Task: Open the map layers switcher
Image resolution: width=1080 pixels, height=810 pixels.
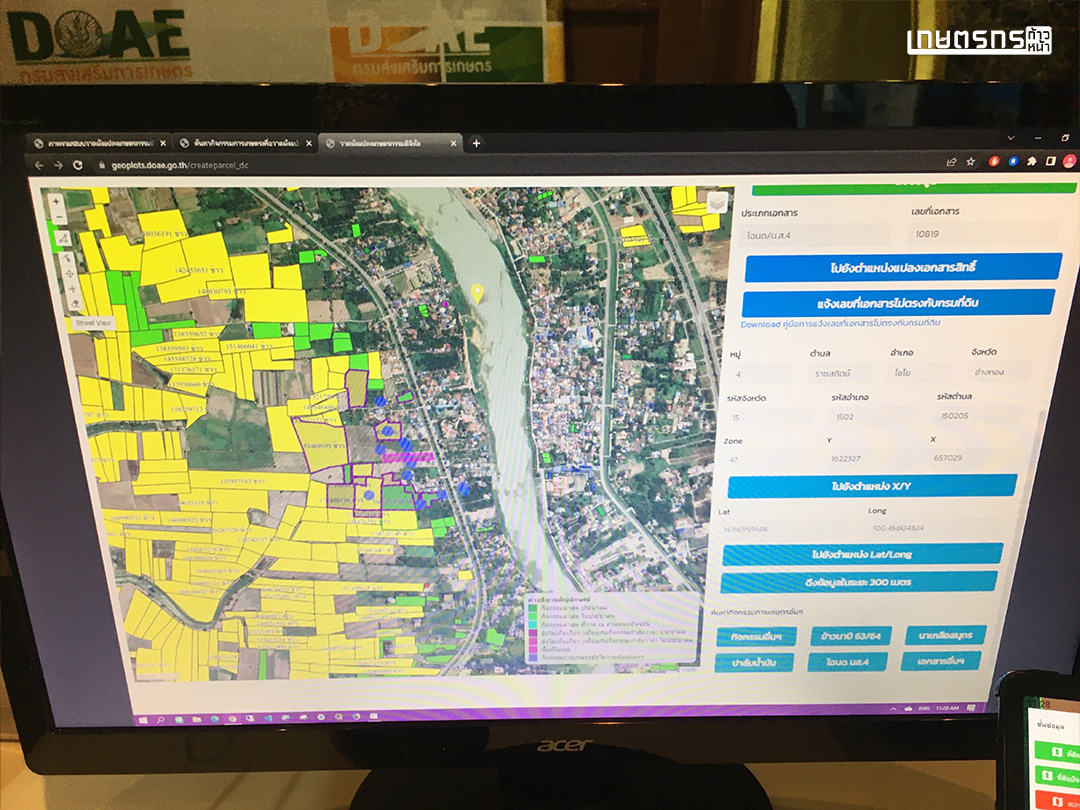Action: coord(717,203)
